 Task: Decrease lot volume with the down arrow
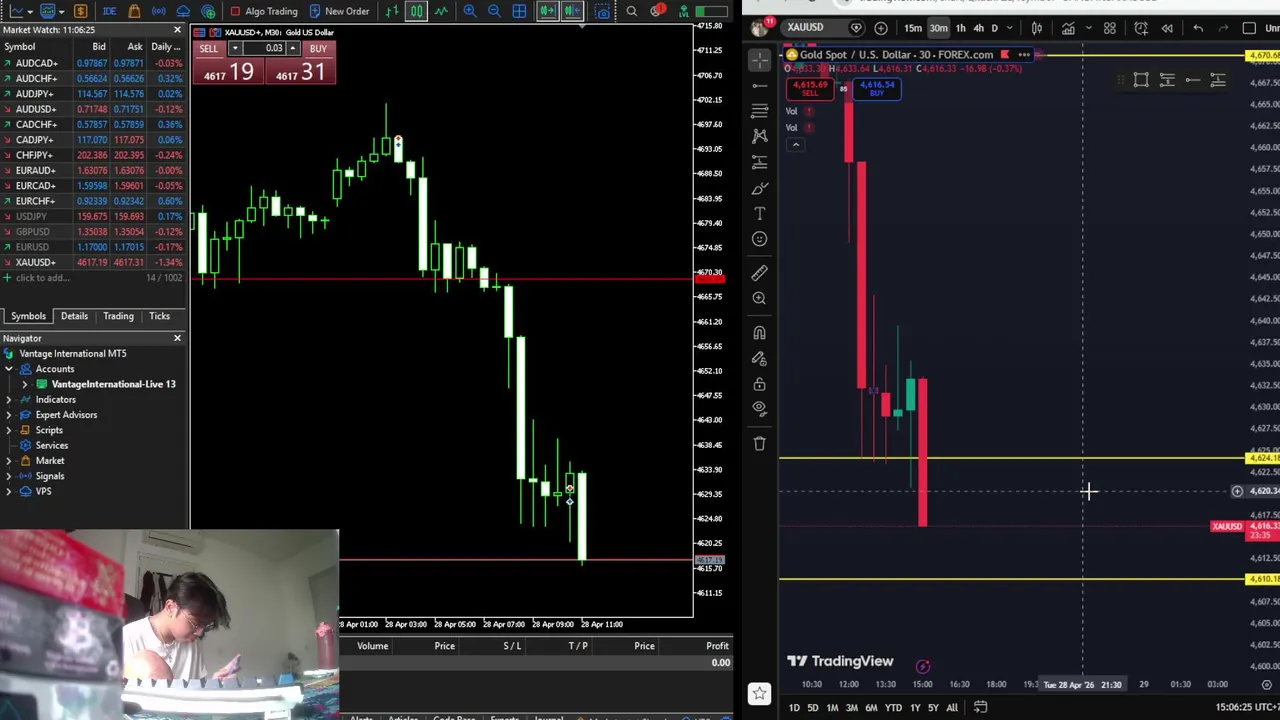pyautogui.click(x=234, y=48)
